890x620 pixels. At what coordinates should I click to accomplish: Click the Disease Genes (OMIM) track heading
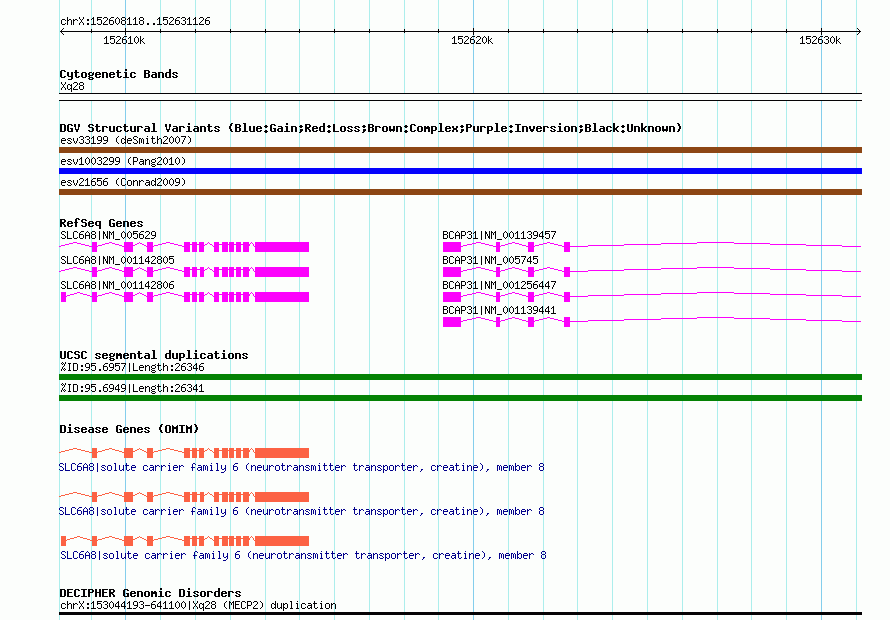(x=129, y=429)
